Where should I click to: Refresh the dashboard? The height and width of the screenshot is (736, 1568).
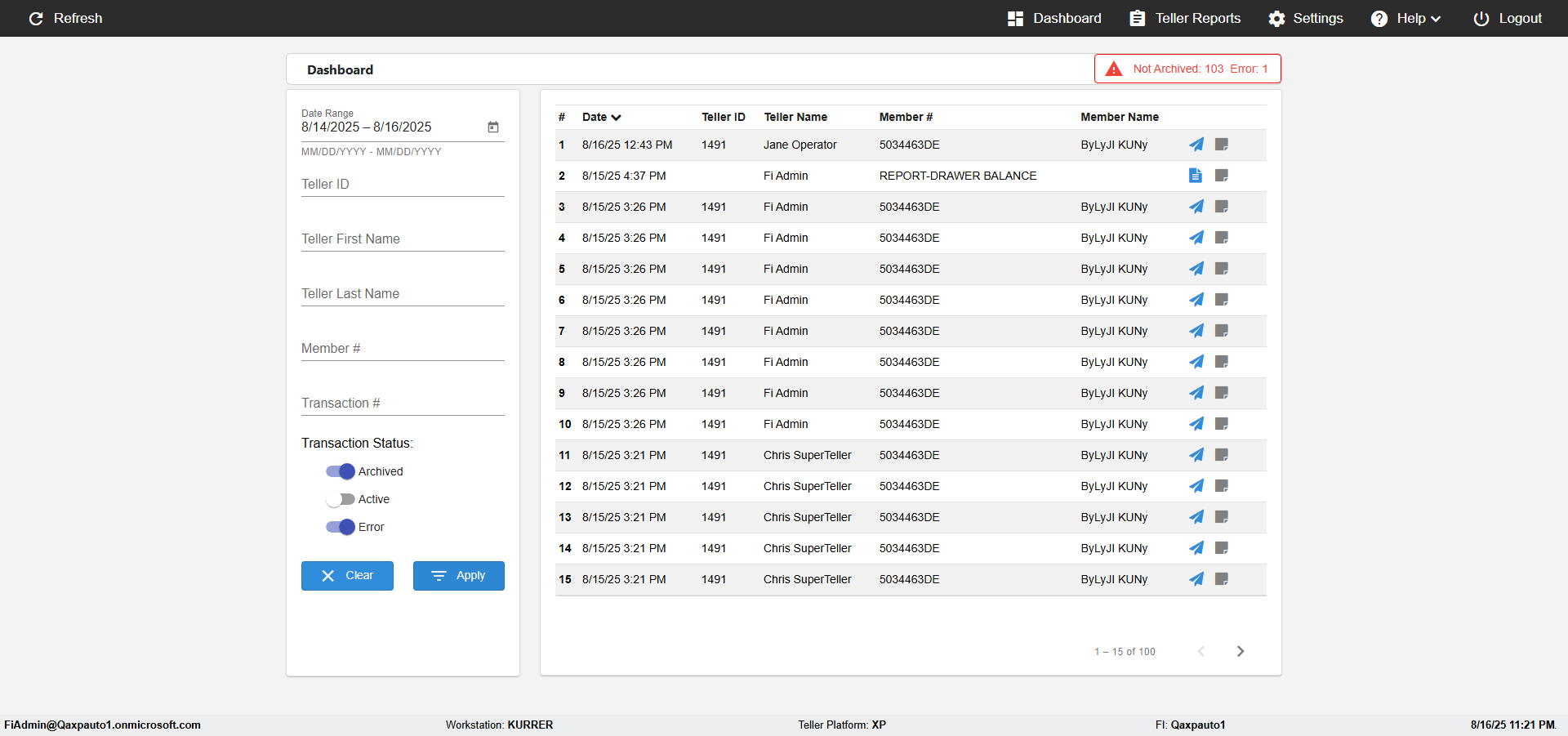pyautogui.click(x=65, y=18)
